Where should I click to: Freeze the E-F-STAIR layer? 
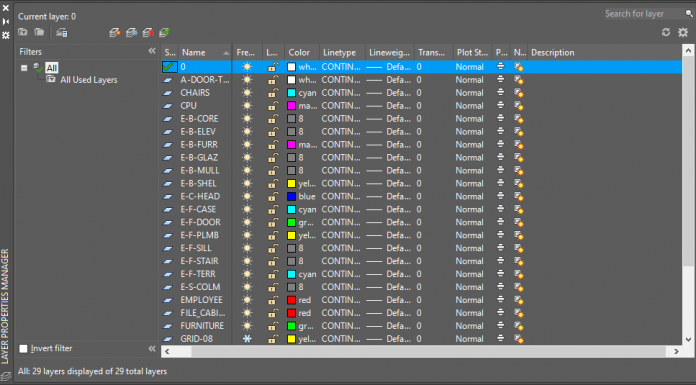pyautogui.click(x=247, y=261)
